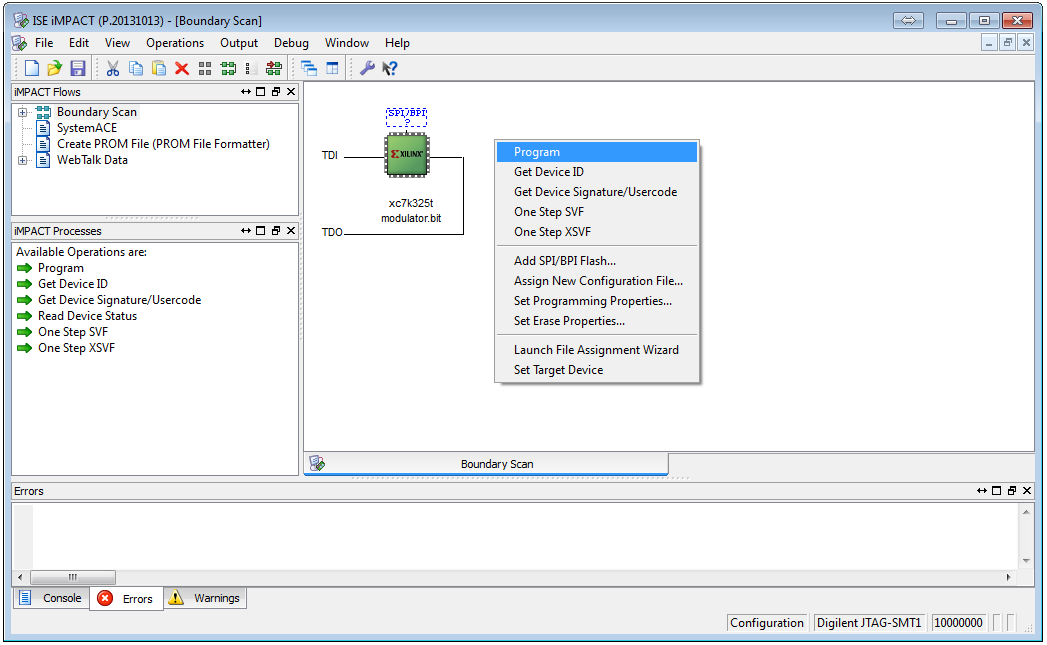Cut selection with the scissors icon
This screenshot has width=1047, height=645.
(x=113, y=68)
